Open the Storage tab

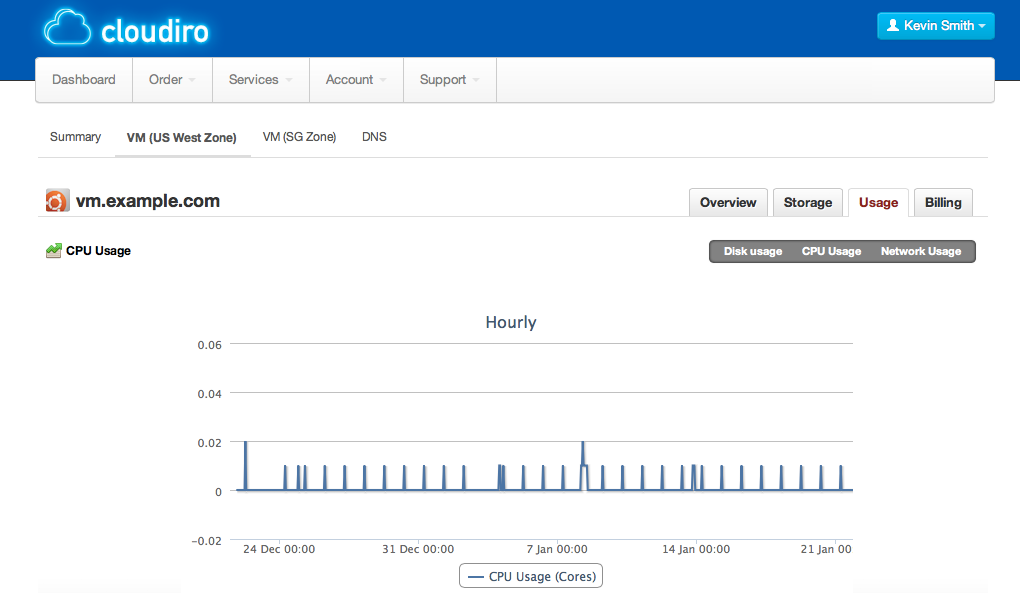pos(808,202)
